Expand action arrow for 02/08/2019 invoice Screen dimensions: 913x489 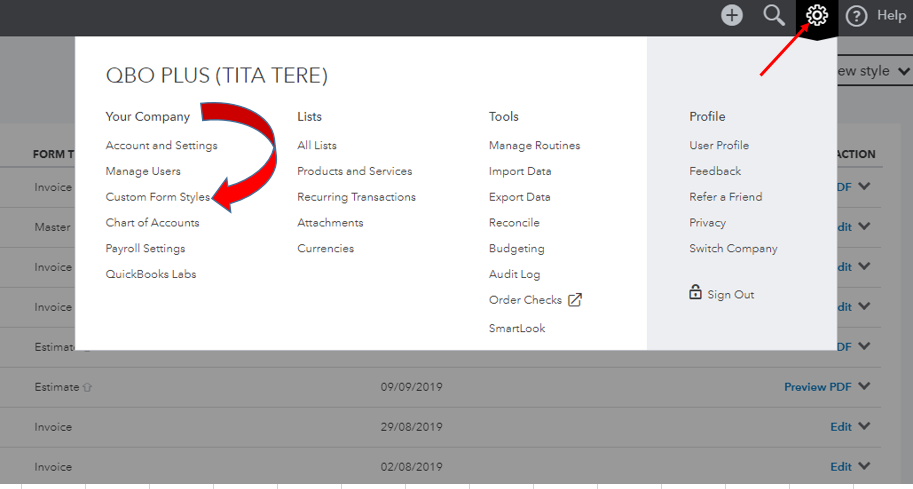click(865, 466)
